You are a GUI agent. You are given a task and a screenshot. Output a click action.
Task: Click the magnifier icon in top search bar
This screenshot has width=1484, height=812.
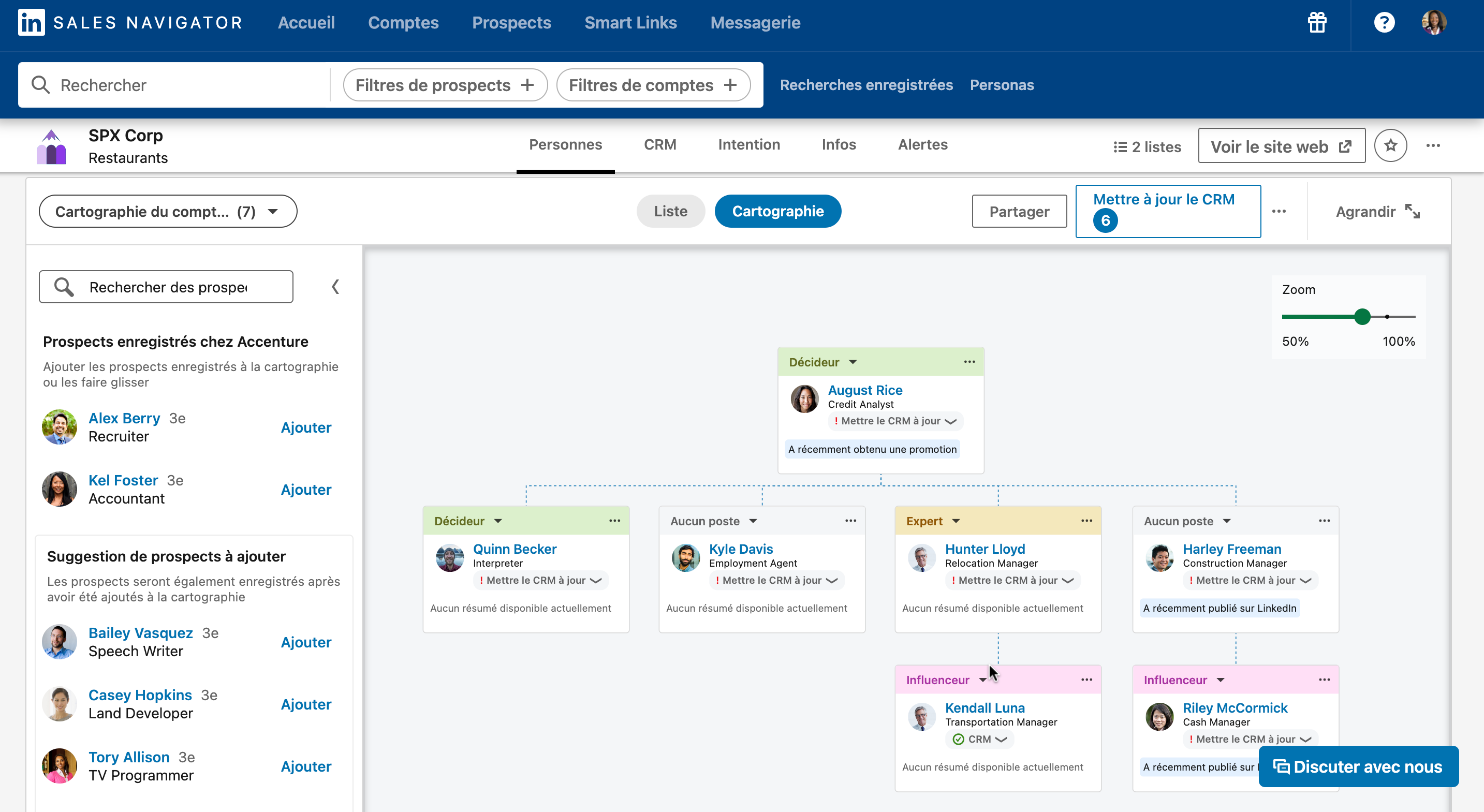(x=40, y=85)
